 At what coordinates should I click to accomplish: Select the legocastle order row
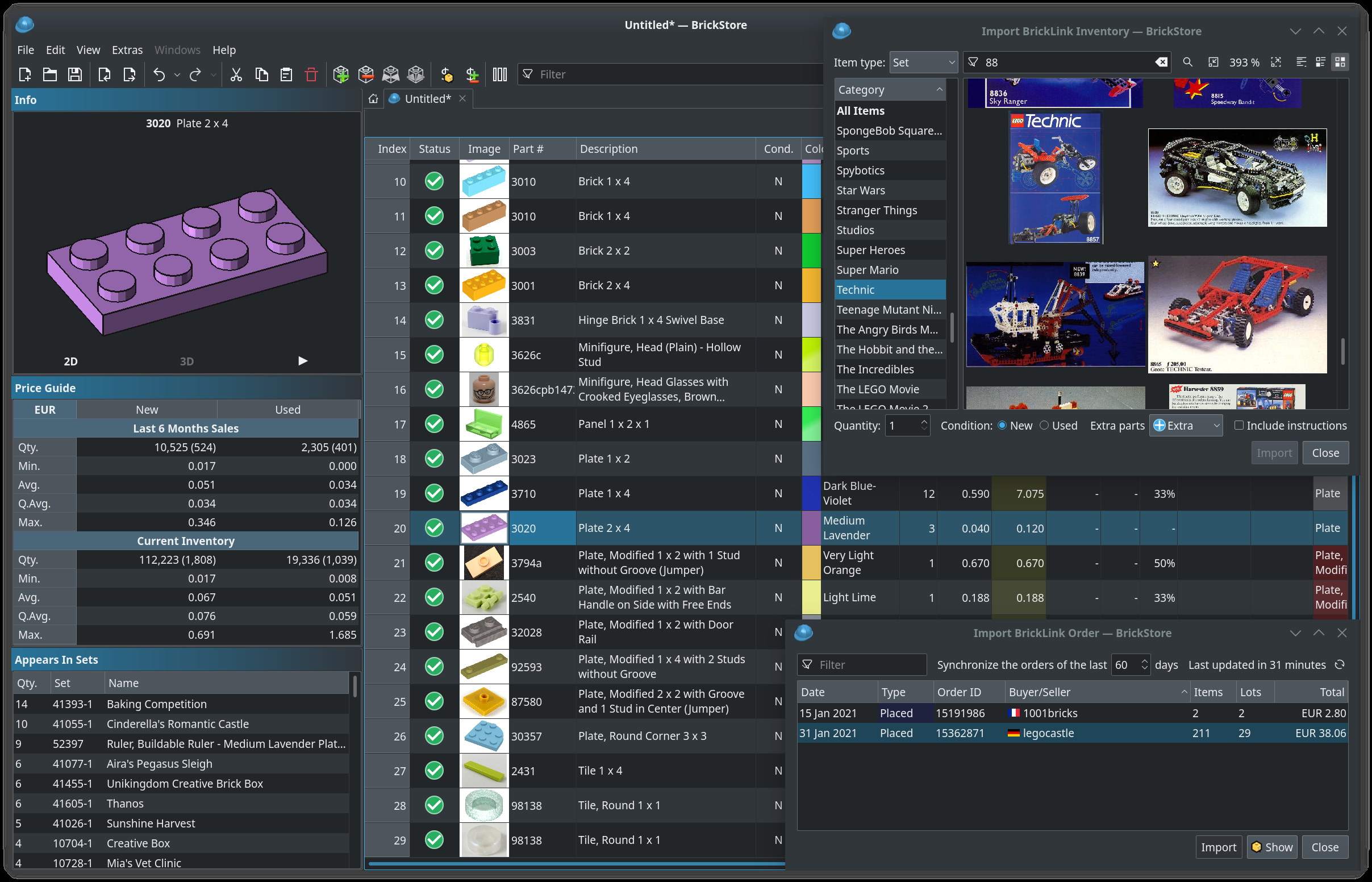click(1072, 733)
